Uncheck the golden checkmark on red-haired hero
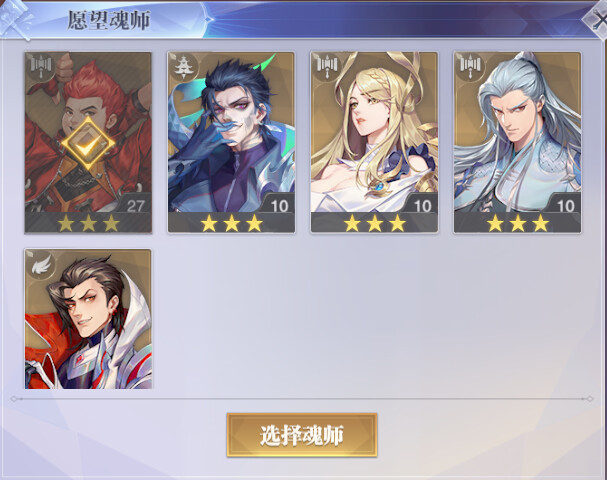The image size is (607, 480). point(88,144)
